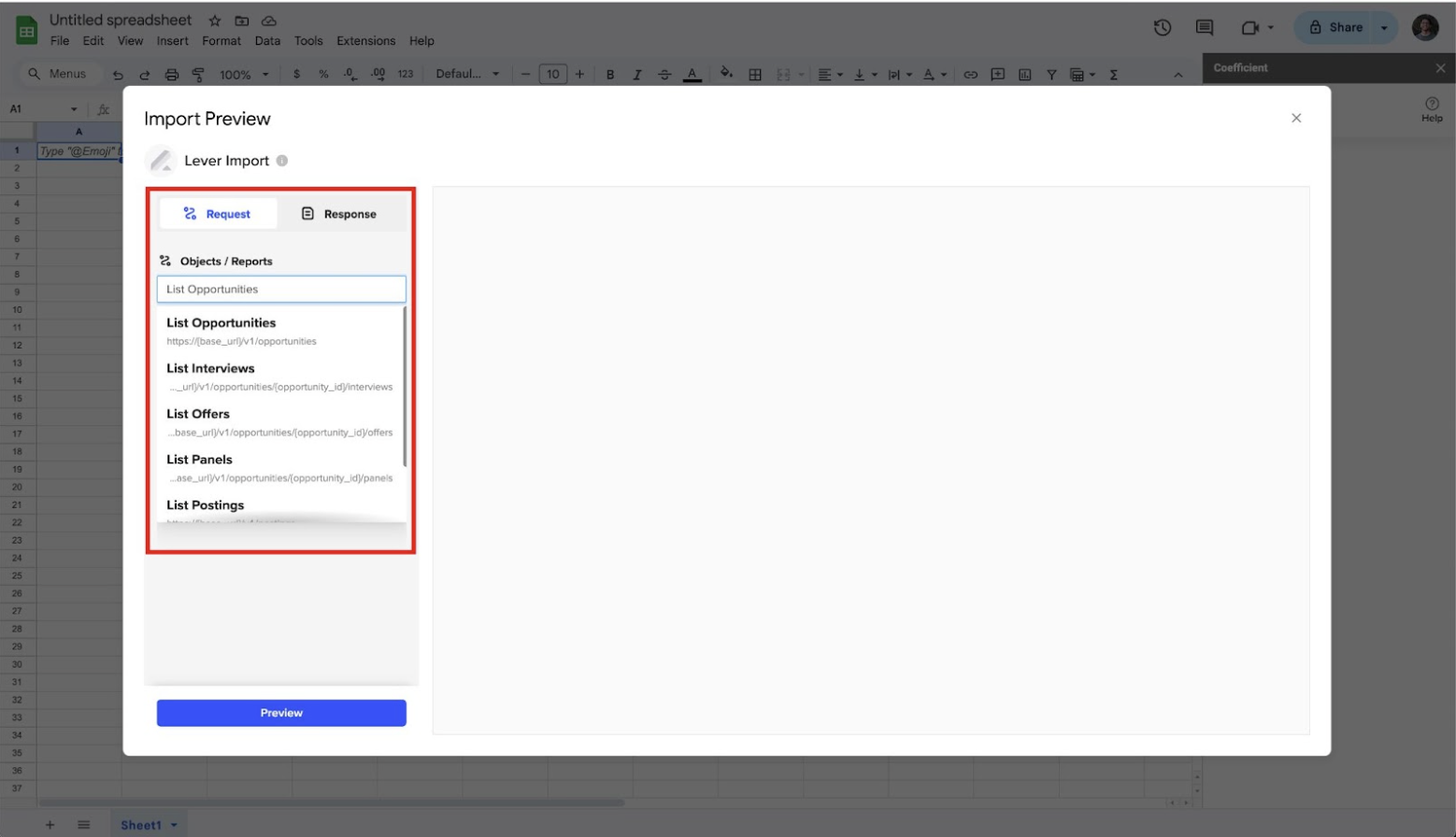1456x837 pixels.
Task: Open the name box dropdown arrow
Action: coord(74,109)
